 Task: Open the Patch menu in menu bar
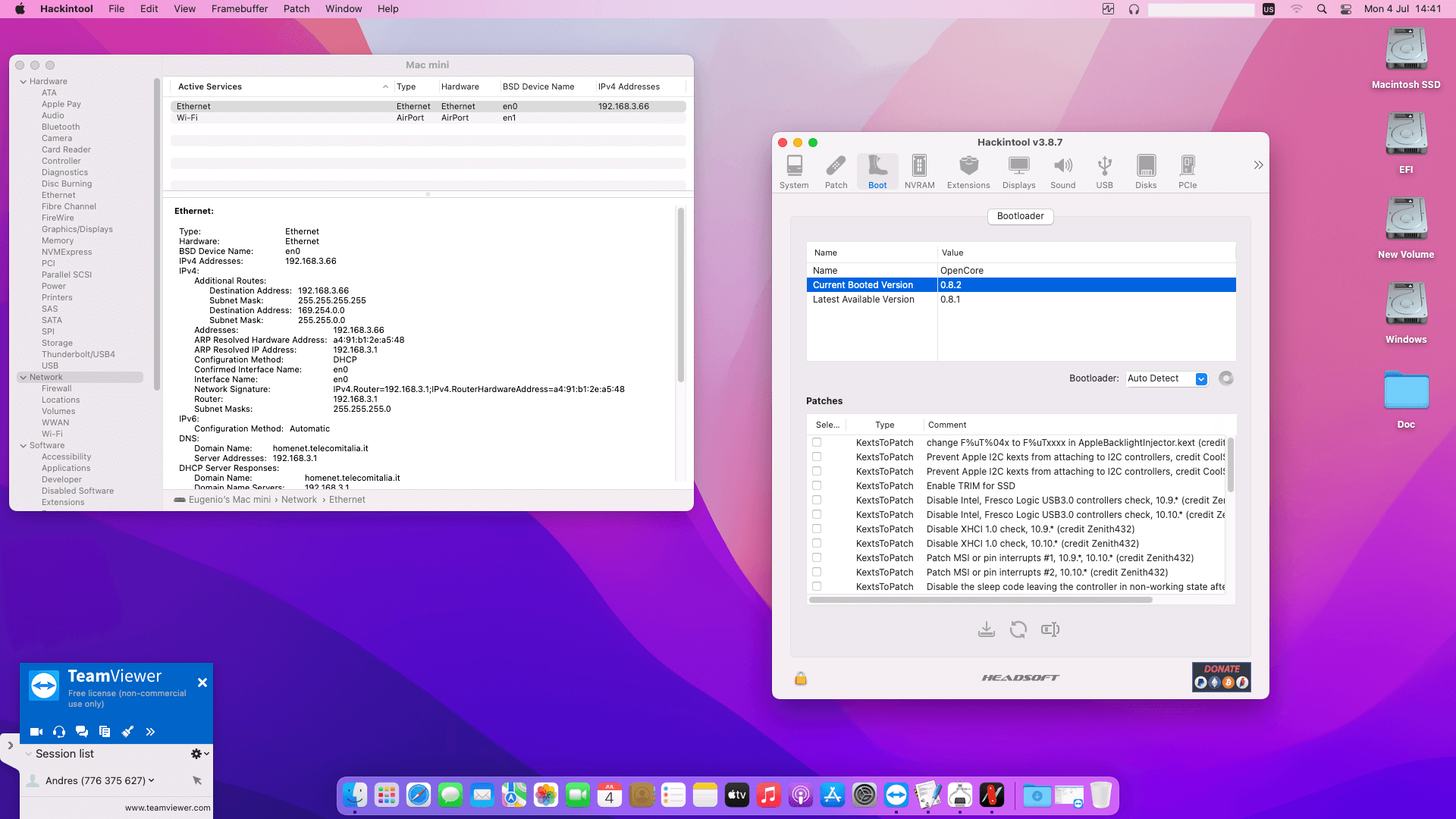297,9
